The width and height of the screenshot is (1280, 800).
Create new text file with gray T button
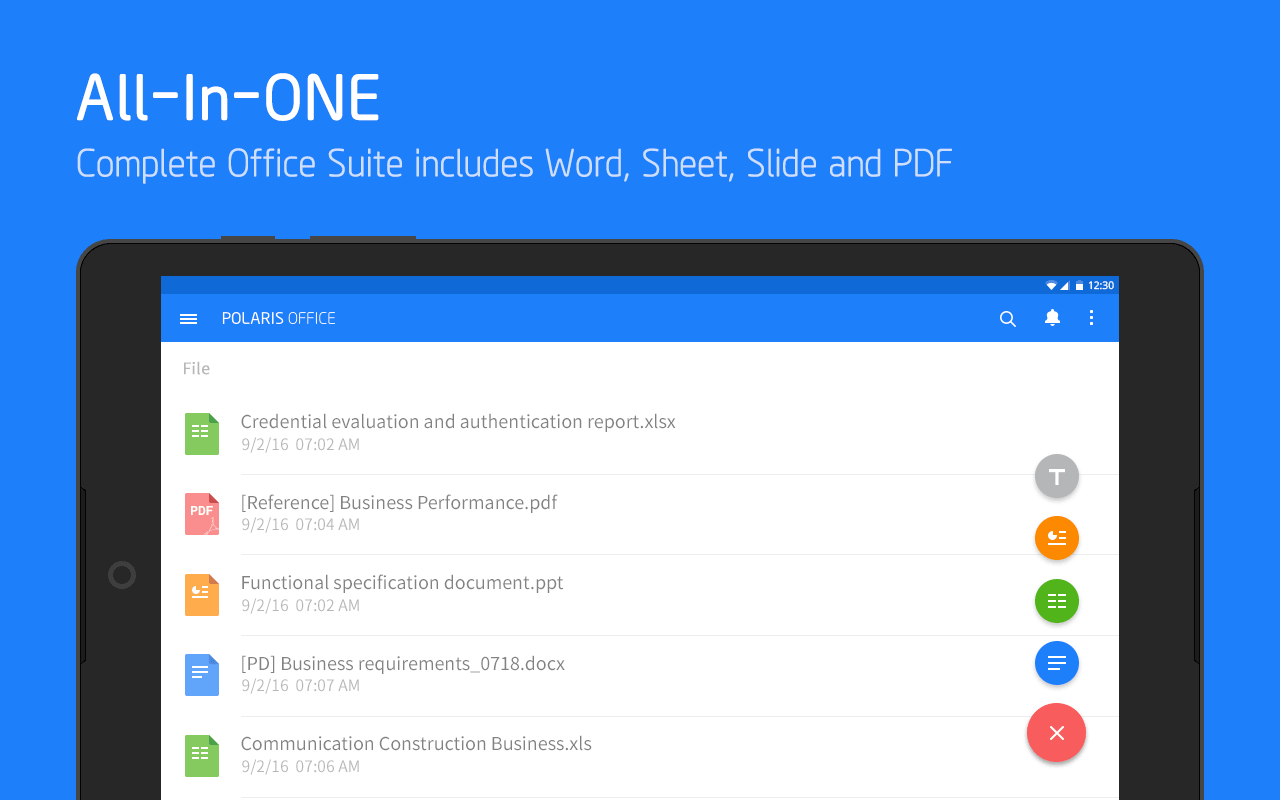coord(1057,476)
